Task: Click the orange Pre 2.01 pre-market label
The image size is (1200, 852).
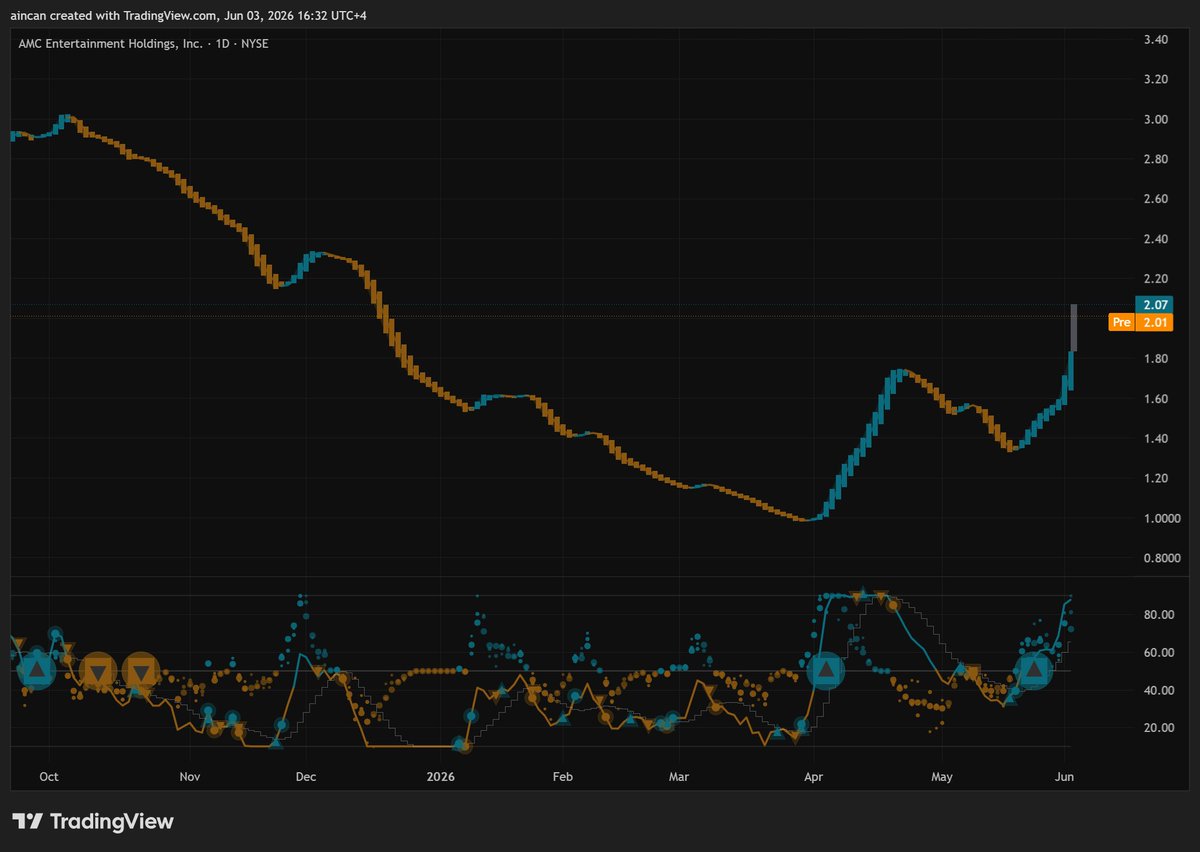Action: (x=1141, y=322)
